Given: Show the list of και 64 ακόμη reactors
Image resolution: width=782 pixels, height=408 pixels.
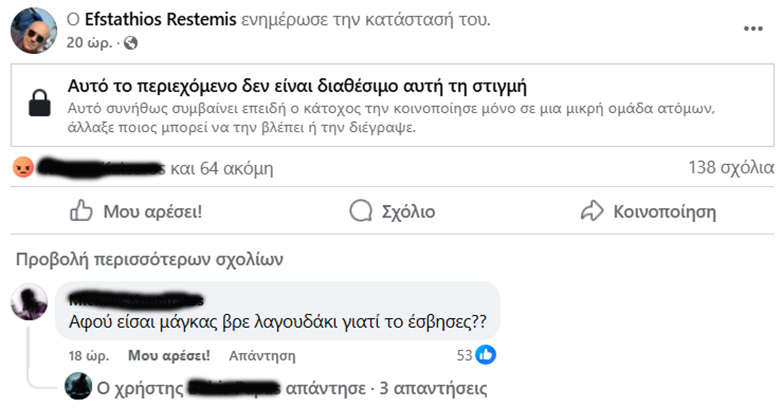Looking at the screenshot, I should [x=222, y=167].
